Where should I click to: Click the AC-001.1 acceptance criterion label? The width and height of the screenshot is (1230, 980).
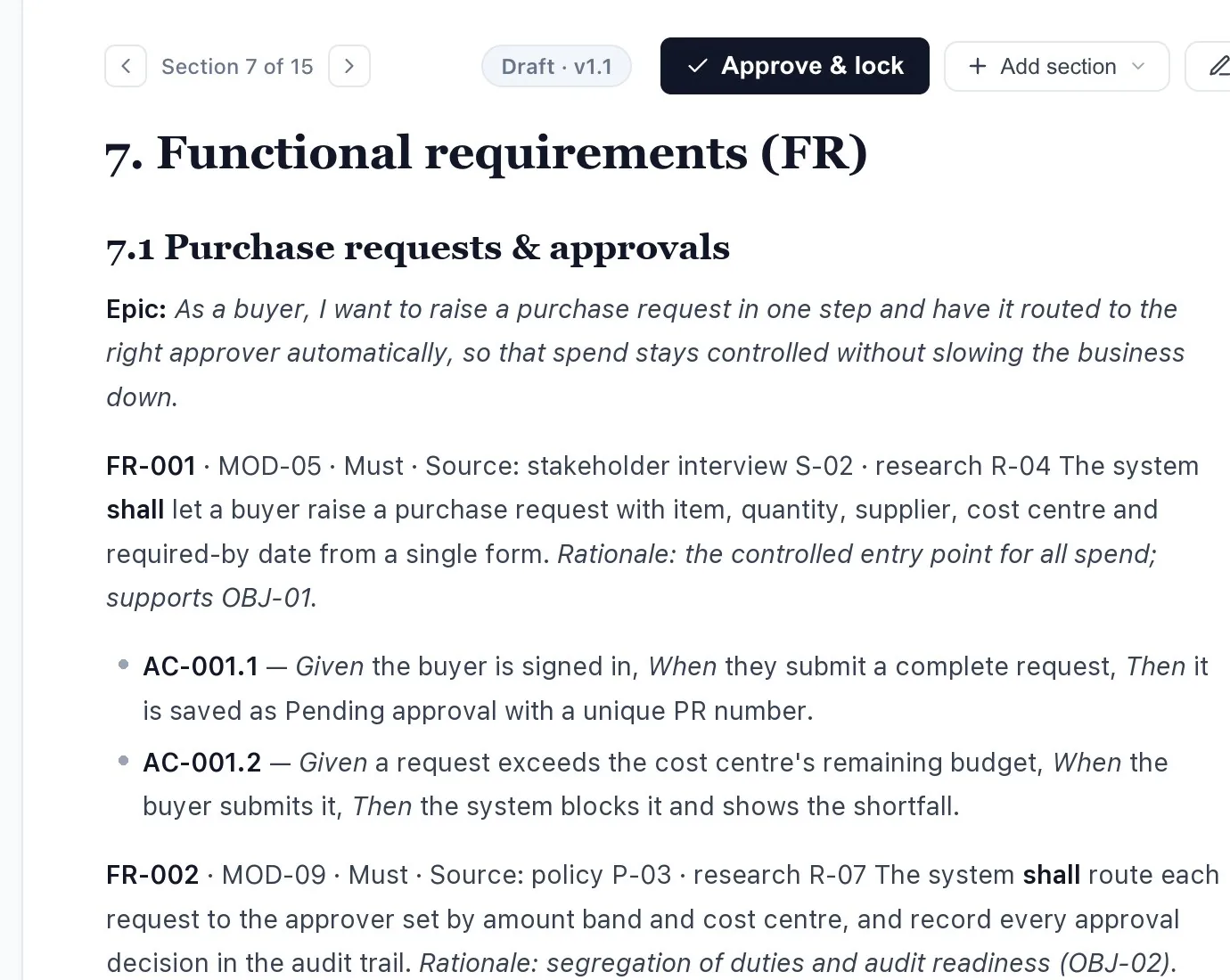[x=201, y=666]
